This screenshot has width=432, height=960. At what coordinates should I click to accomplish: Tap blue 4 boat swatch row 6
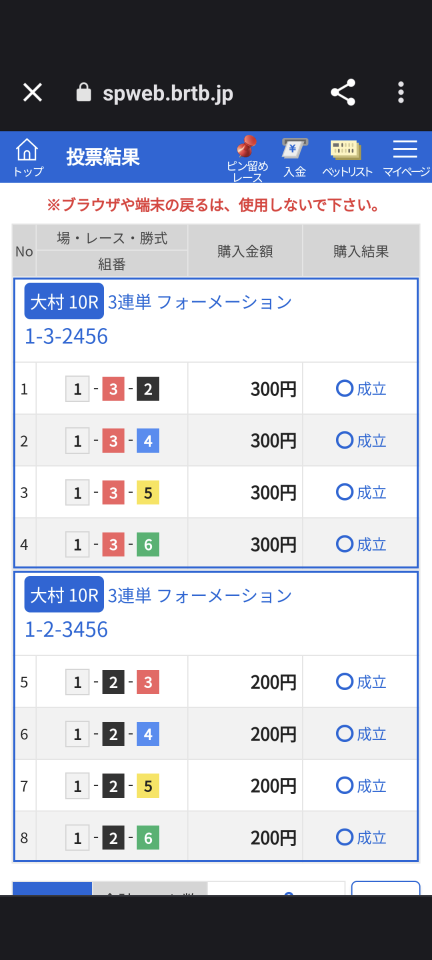[147, 734]
